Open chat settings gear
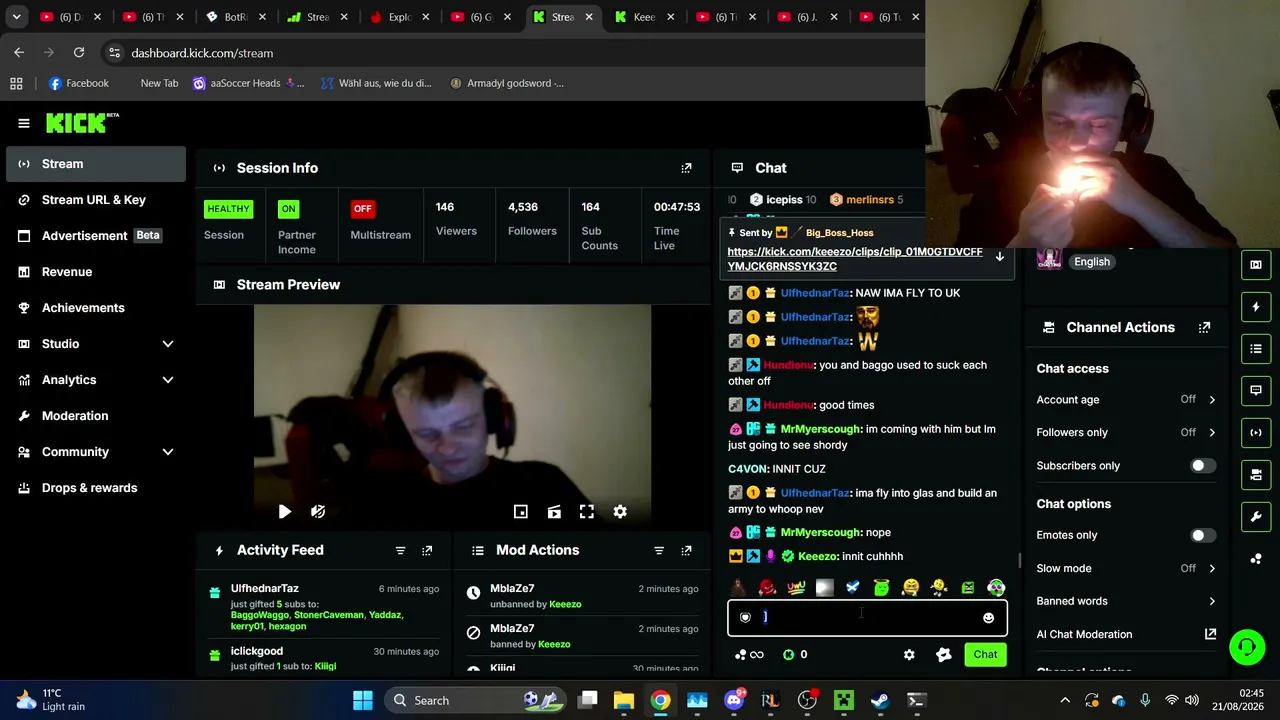 909,655
